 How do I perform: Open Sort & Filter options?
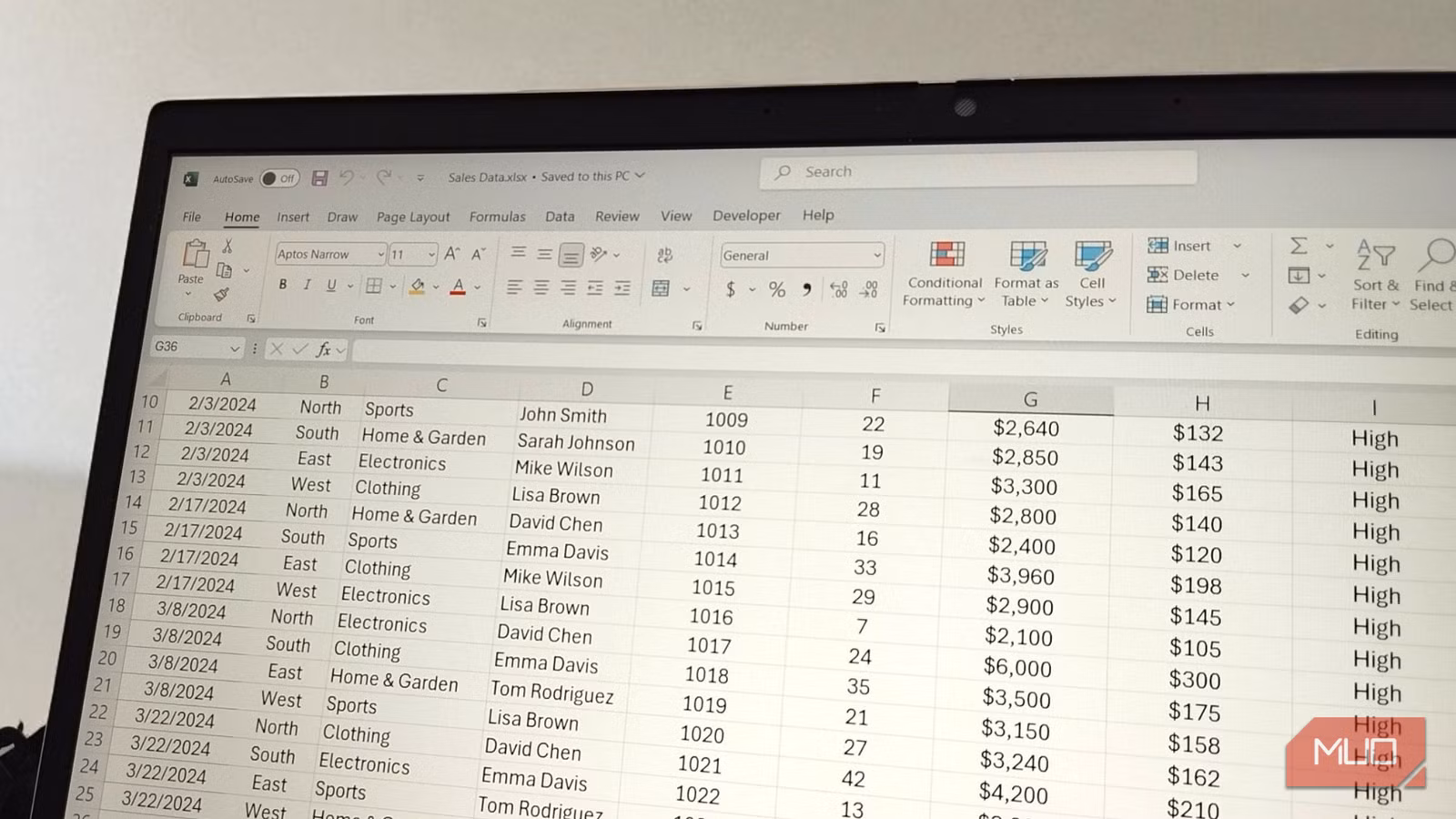click(1375, 274)
